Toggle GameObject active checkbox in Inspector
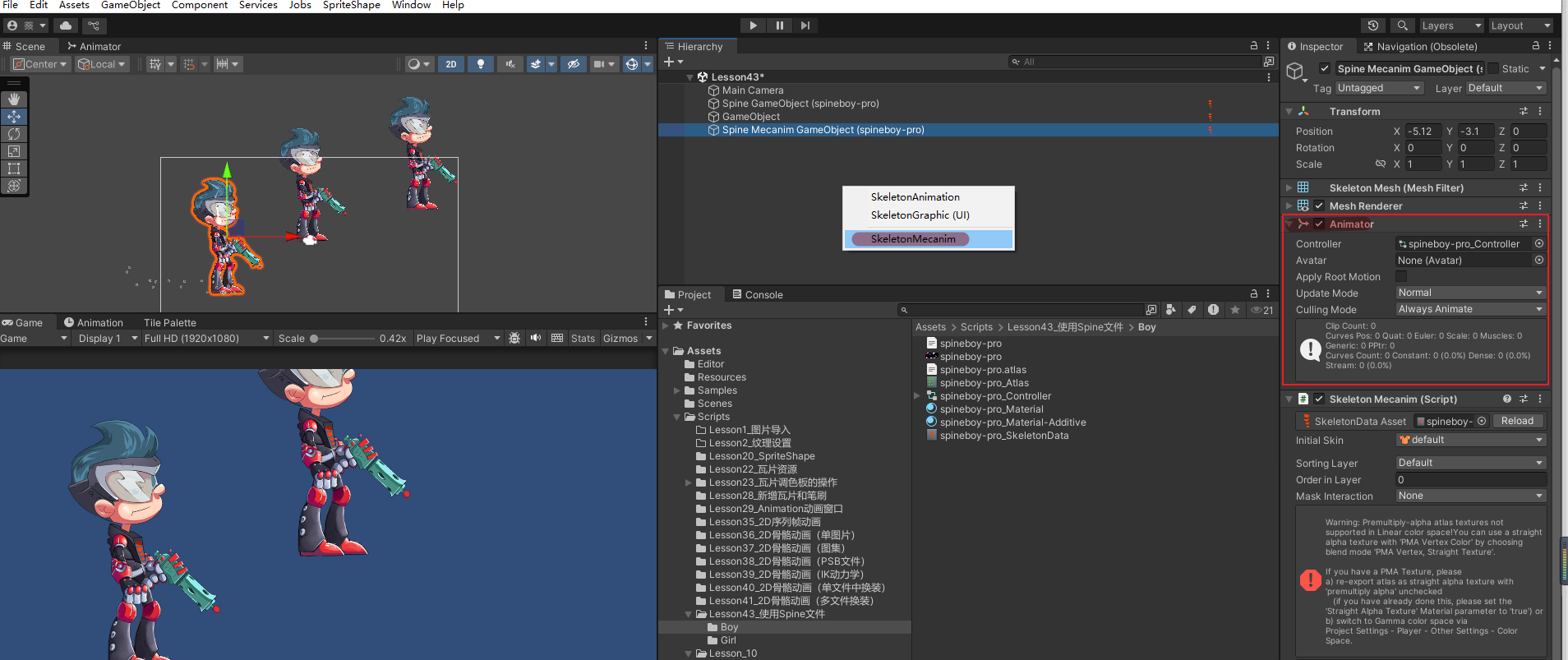1568x660 pixels. (x=1325, y=68)
